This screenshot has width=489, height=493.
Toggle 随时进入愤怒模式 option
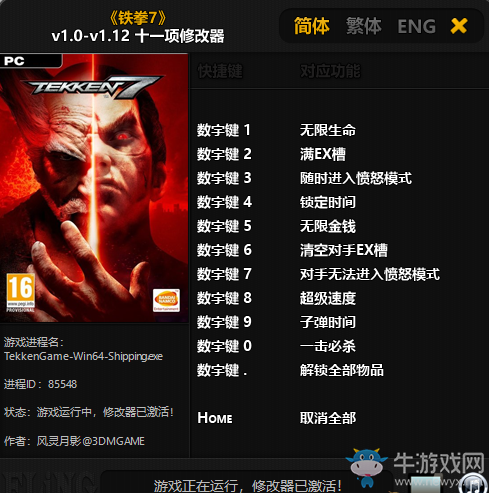click(356, 178)
